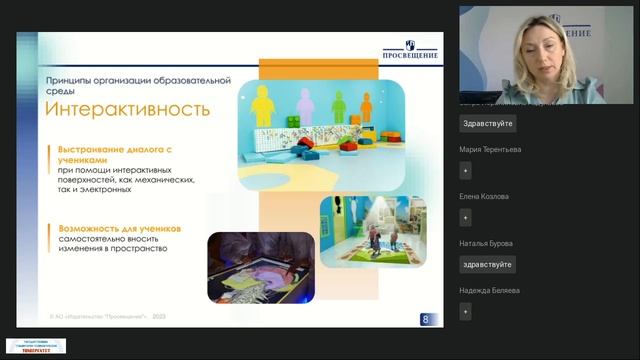Click the '+' message under Мария Терентьева

pos(465,171)
